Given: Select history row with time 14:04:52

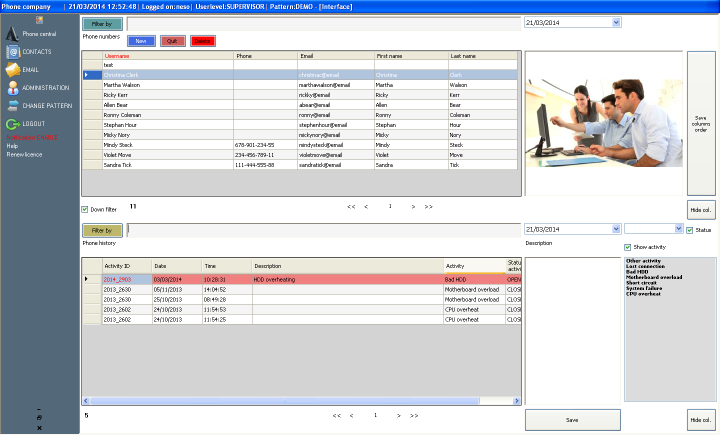Looking at the screenshot, I should (302, 290).
